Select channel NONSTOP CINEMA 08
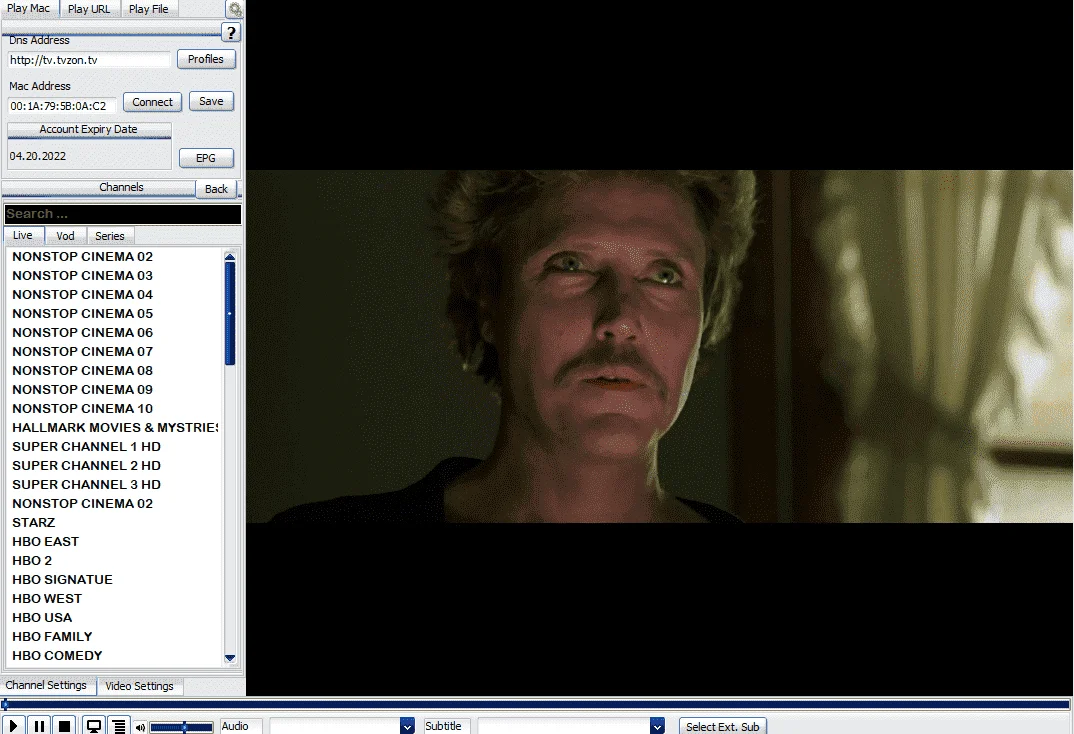1074x734 pixels. (x=82, y=371)
